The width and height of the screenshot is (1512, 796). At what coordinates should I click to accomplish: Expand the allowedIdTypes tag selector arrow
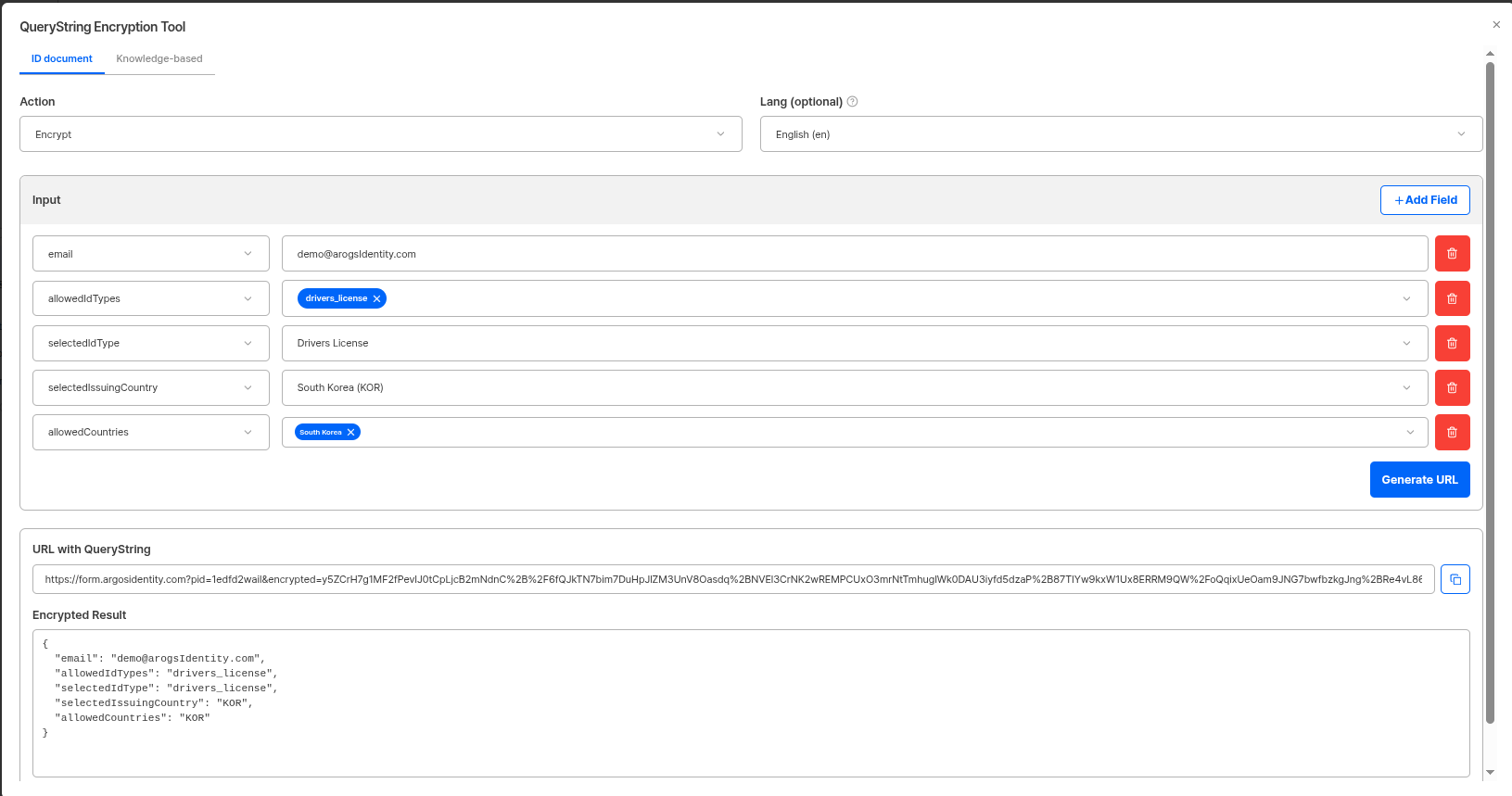click(1406, 298)
